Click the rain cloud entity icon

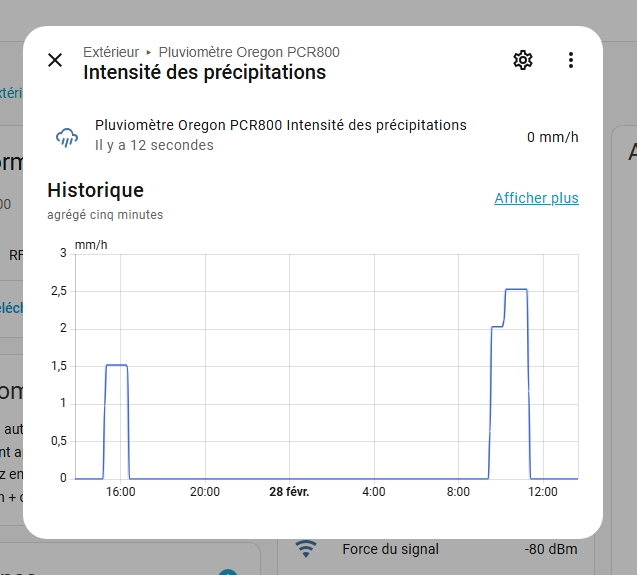pyautogui.click(x=67, y=137)
